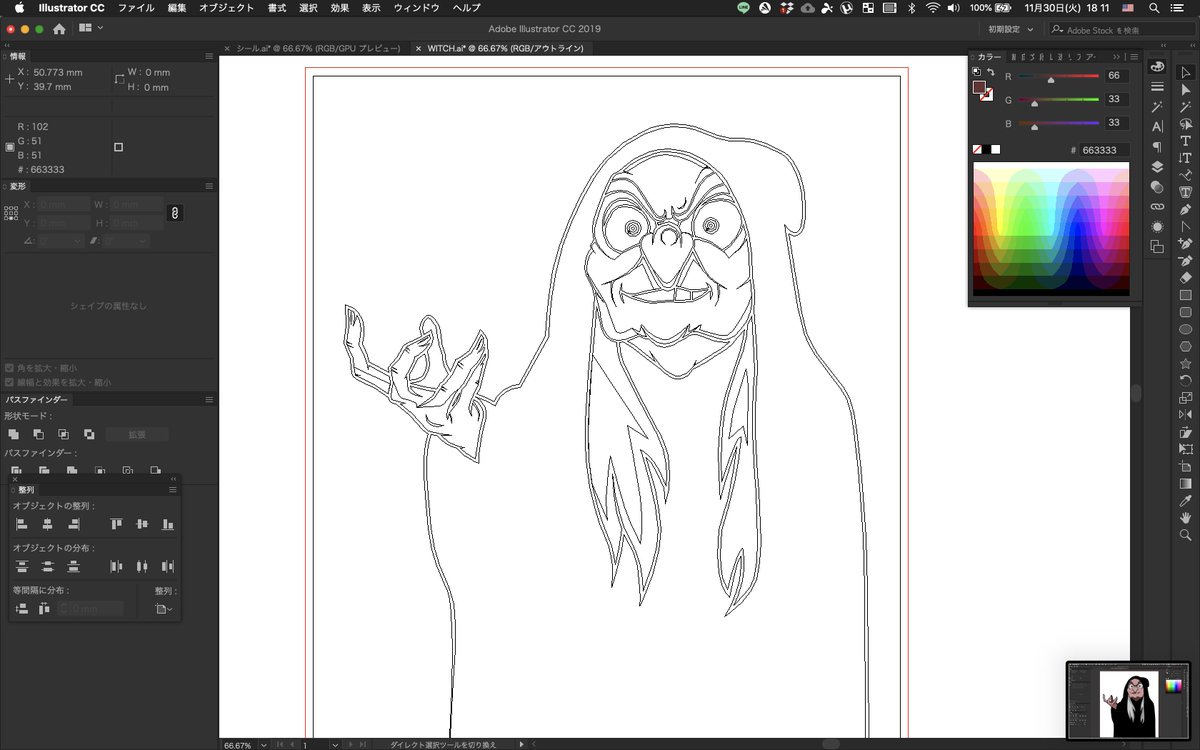Open the 変形 panel options menu

[209, 186]
